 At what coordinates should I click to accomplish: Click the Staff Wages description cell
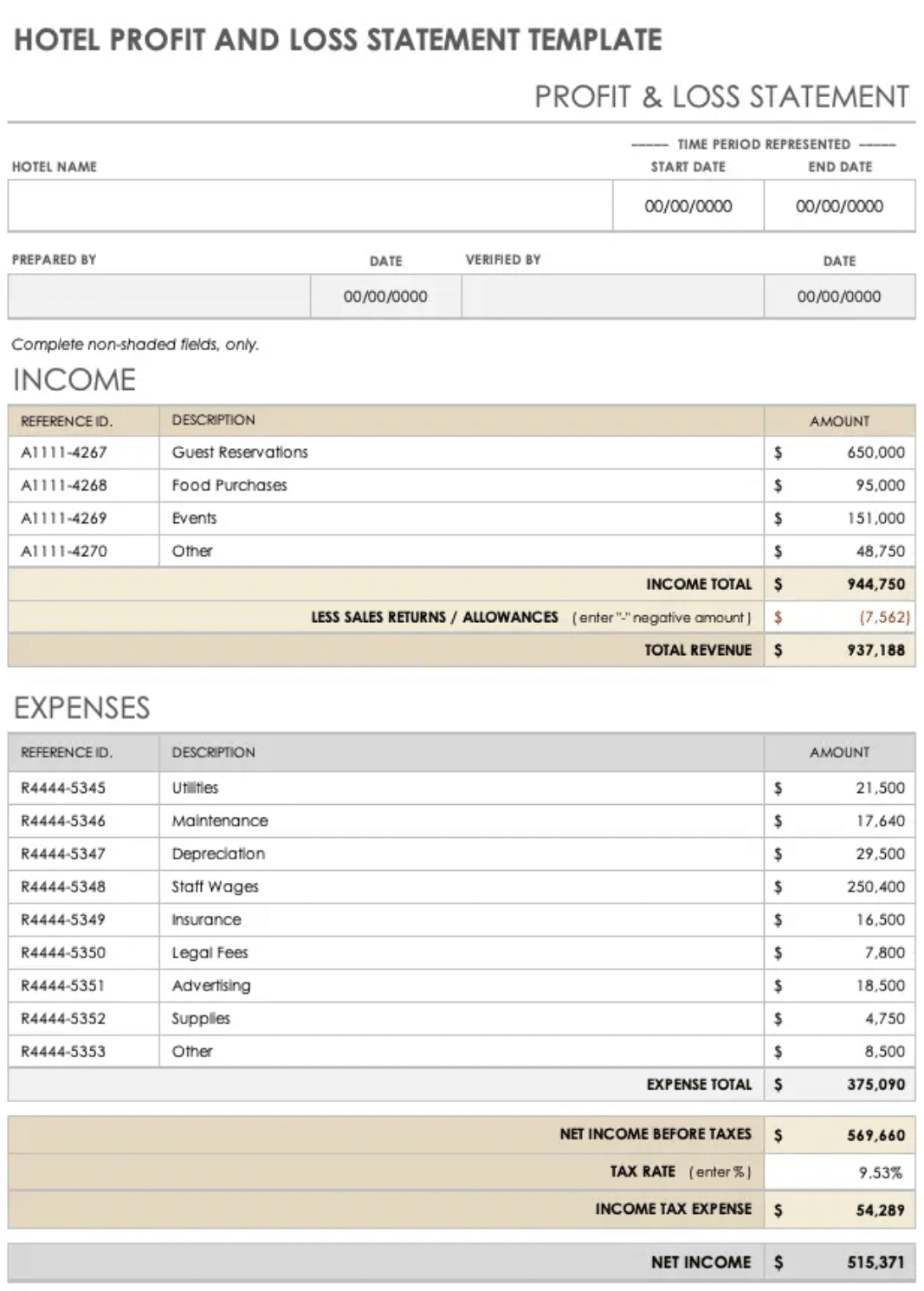(x=461, y=886)
